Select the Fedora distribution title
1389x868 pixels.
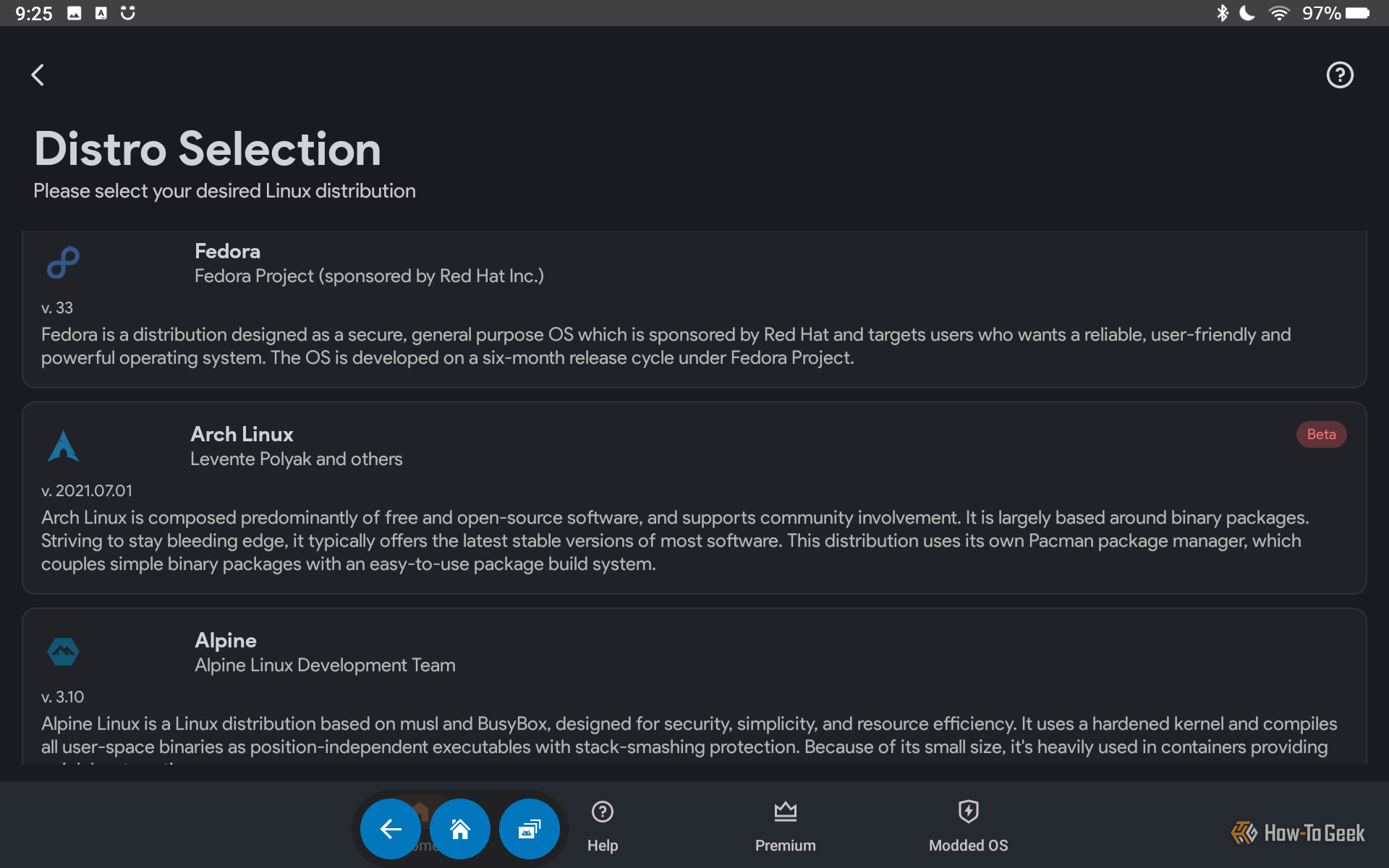227,251
